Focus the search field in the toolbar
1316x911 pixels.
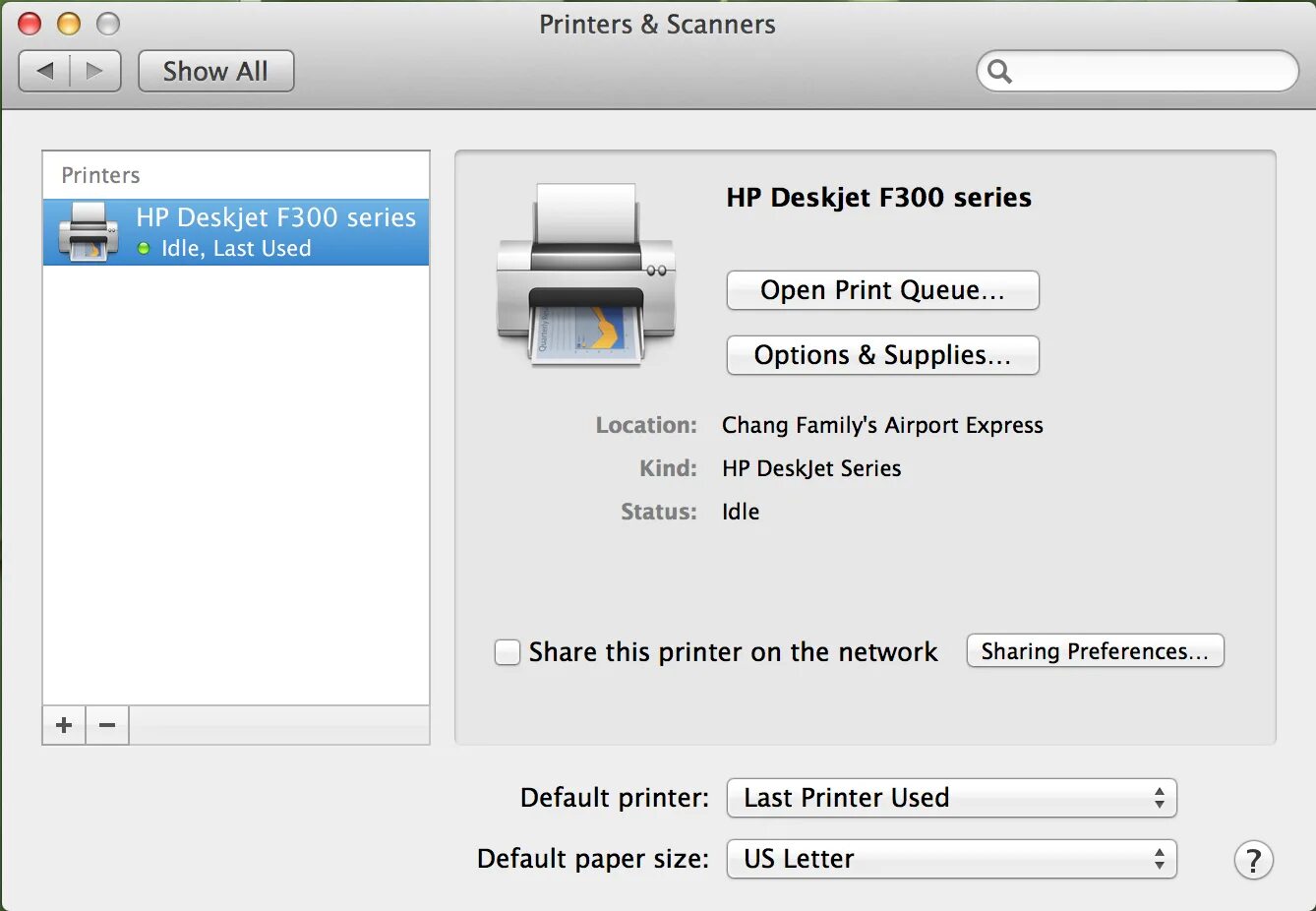click(x=1137, y=71)
